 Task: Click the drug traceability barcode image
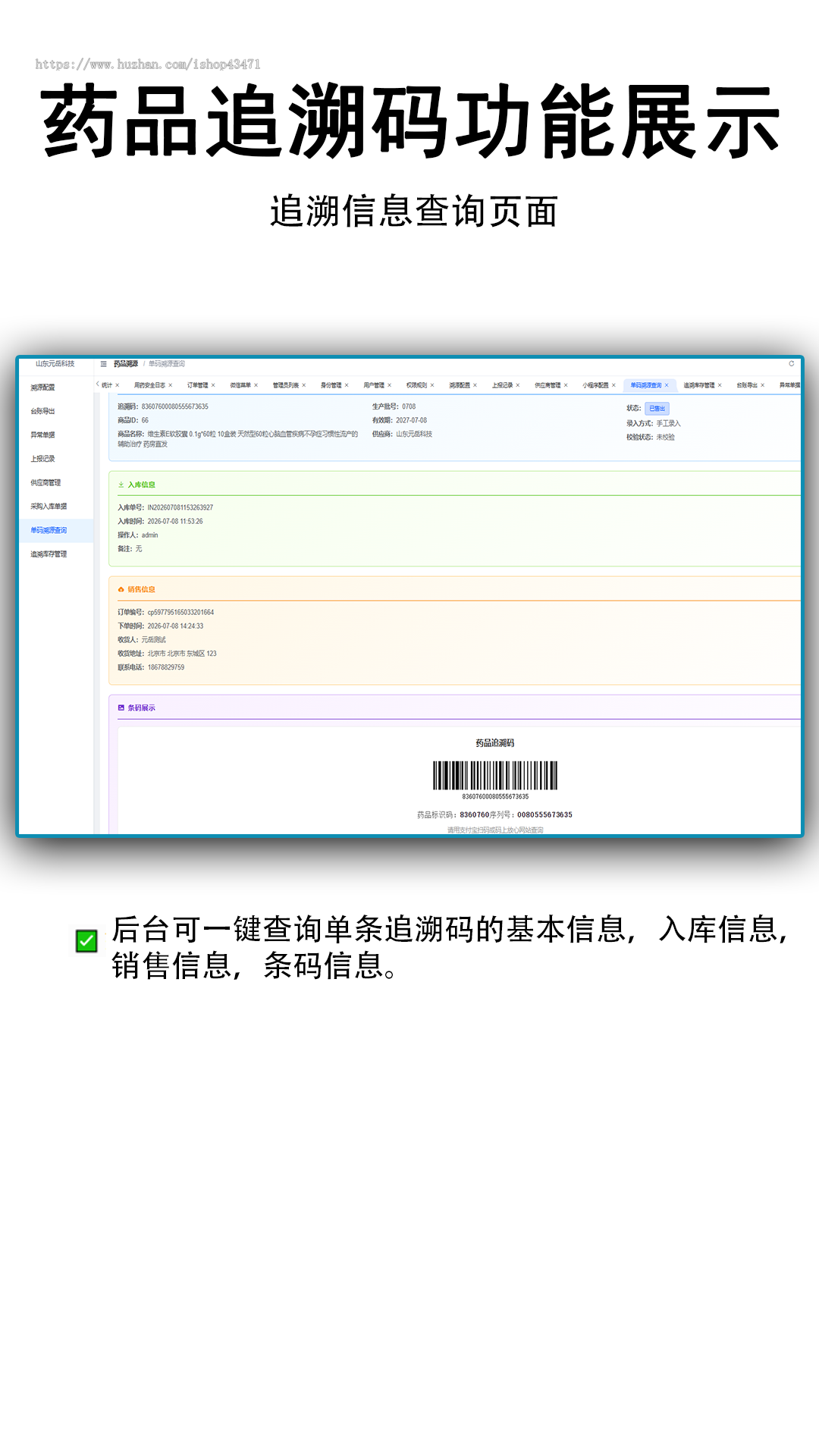pyautogui.click(x=495, y=776)
